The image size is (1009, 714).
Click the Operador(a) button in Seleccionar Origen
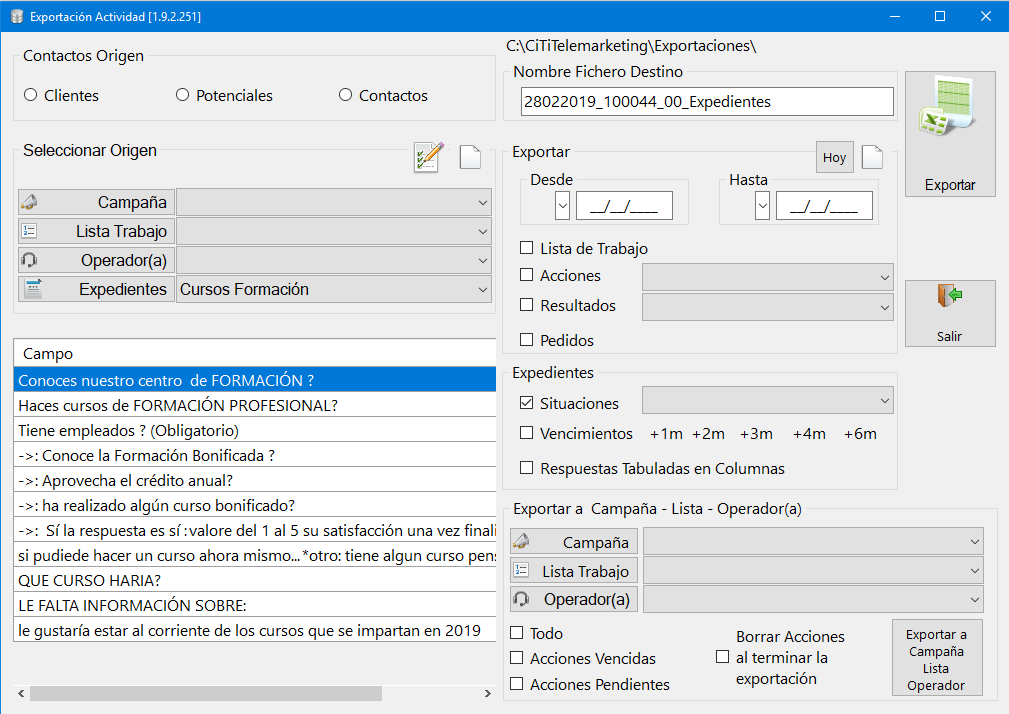[x=97, y=260]
